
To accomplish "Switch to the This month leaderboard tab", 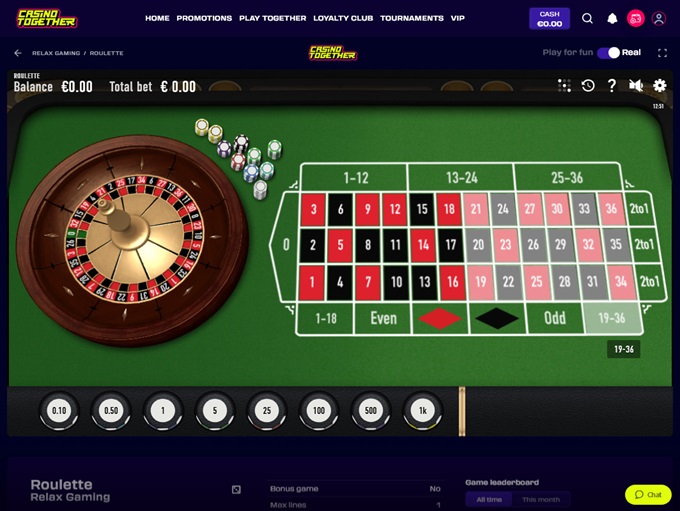I will click(541, 500).
